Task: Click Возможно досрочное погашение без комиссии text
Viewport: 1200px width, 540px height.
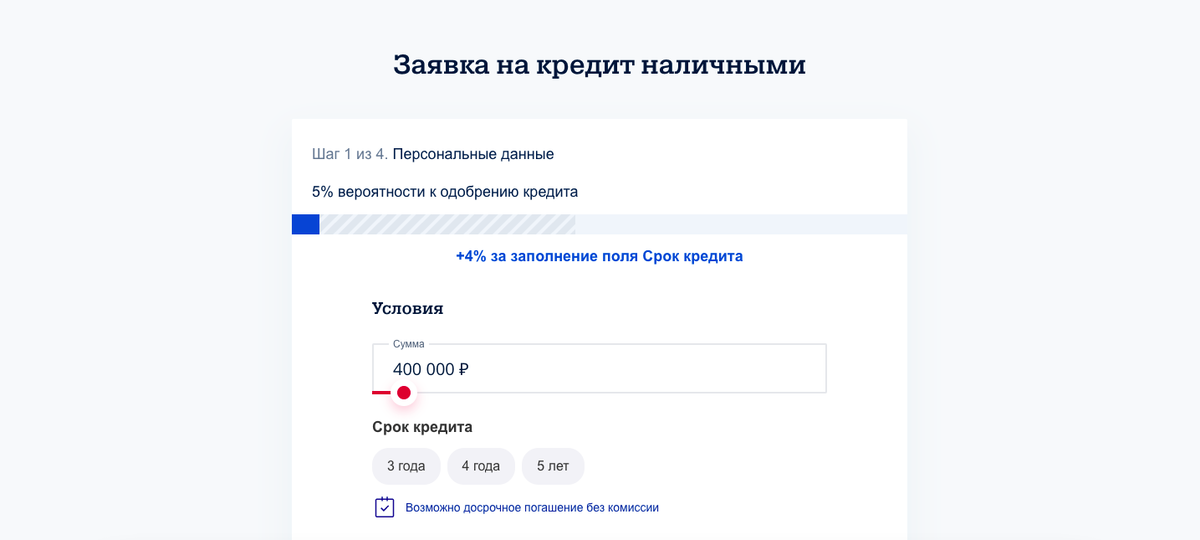Action: point(532,508)
